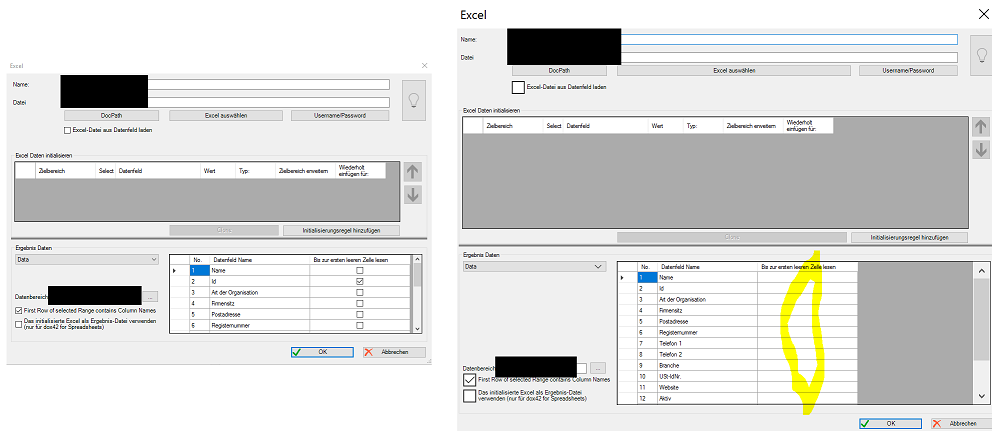Uncheck 'First Row of selected Range' in larger dialog
The height and width of the screenshot is (431, 992).
469,380
